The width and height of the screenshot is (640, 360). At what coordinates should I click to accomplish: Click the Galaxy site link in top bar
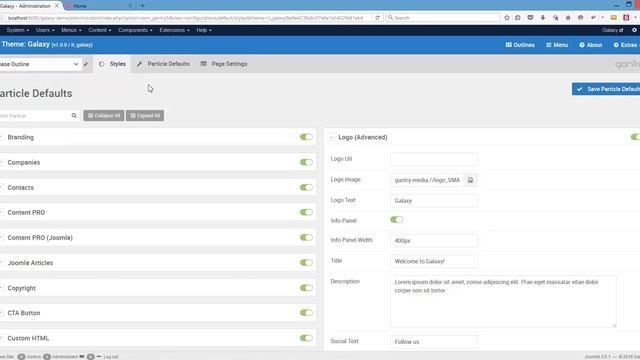click(613, 30)
